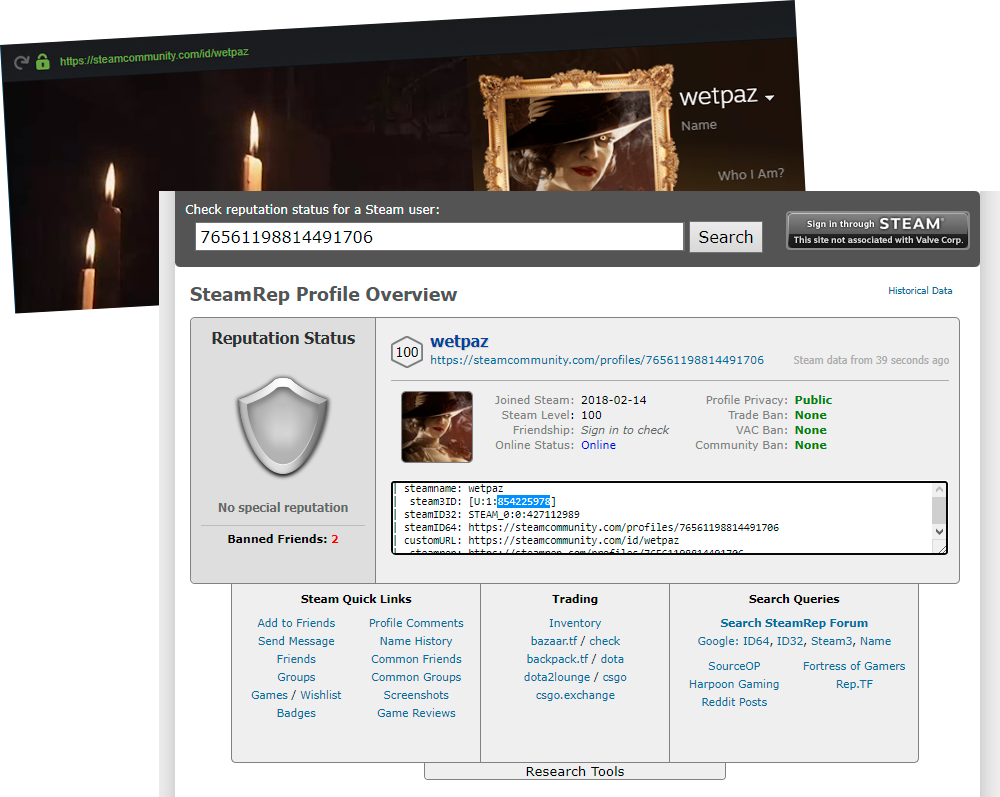Viewport: 1000px width, 797px height.
Task: Open the dota2lounge link
Action: (557, 677)
